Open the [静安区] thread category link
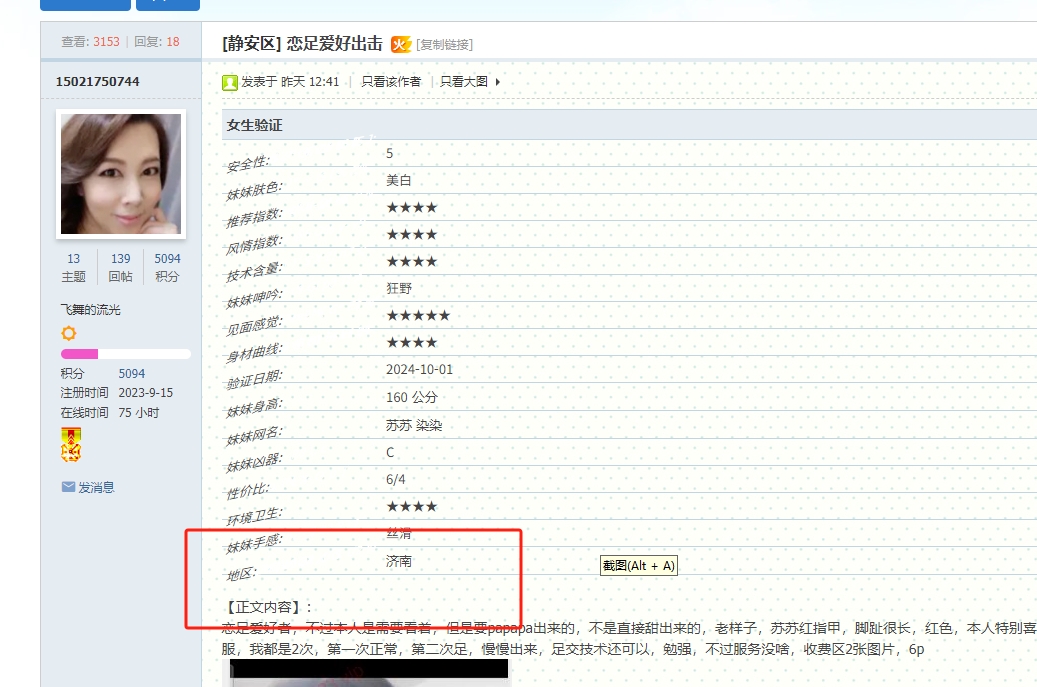This screenshot has width=1037, height=687. click(x=252, y=44)
